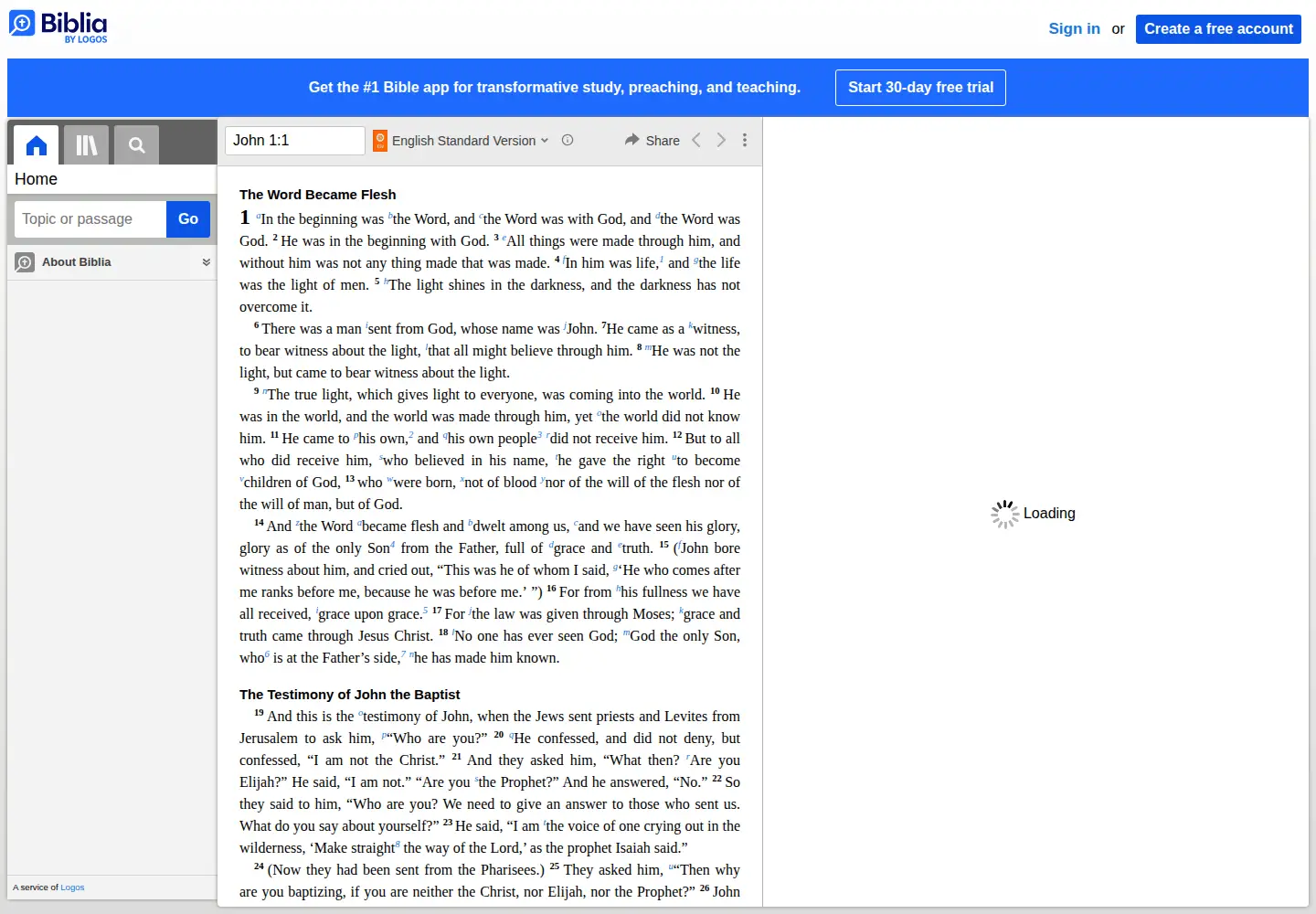
Task: Click the Logos link in the footer
Action: pyautogui.click(x=72, y=887)
